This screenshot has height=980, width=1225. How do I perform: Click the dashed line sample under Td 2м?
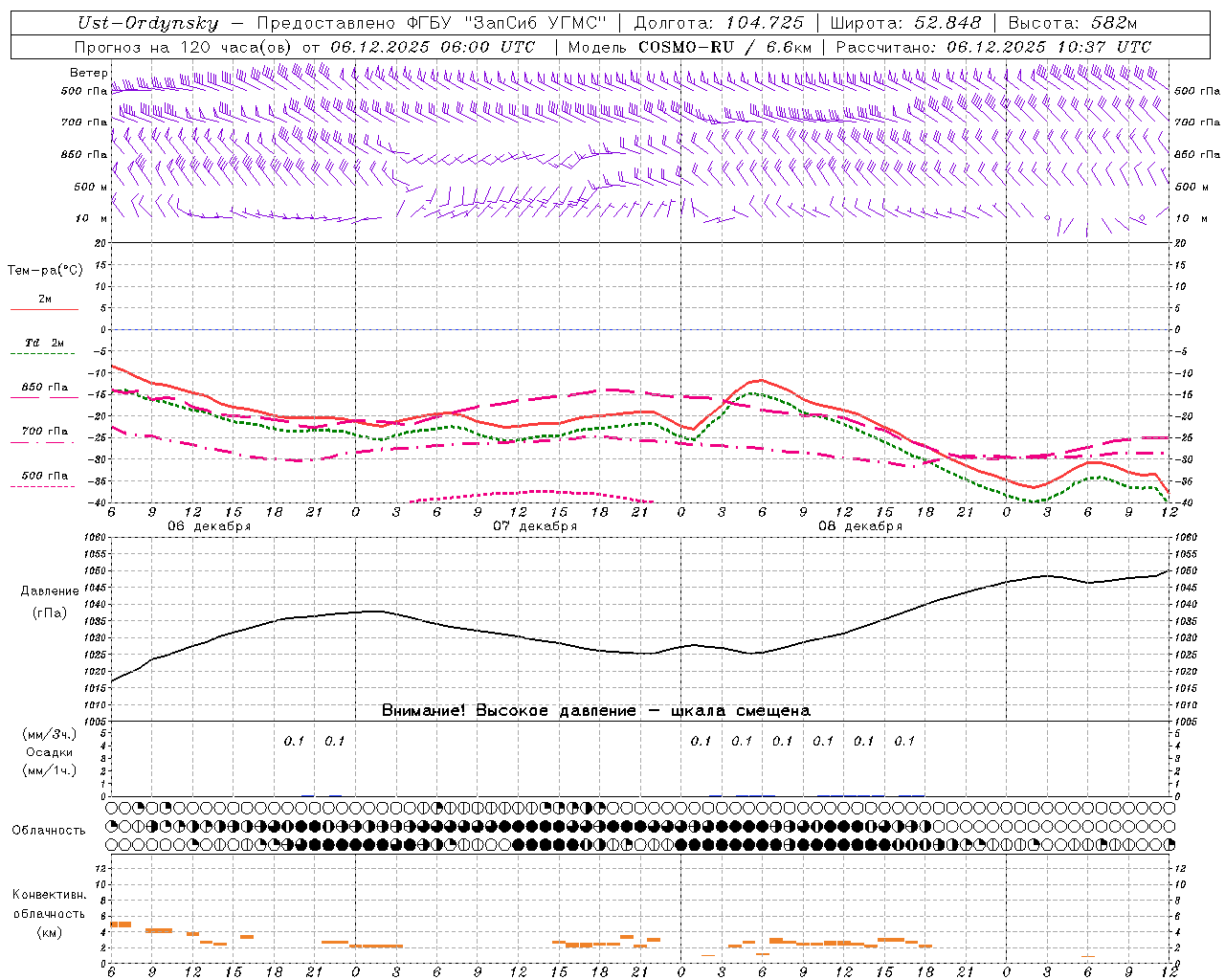[x=43, y=354]
